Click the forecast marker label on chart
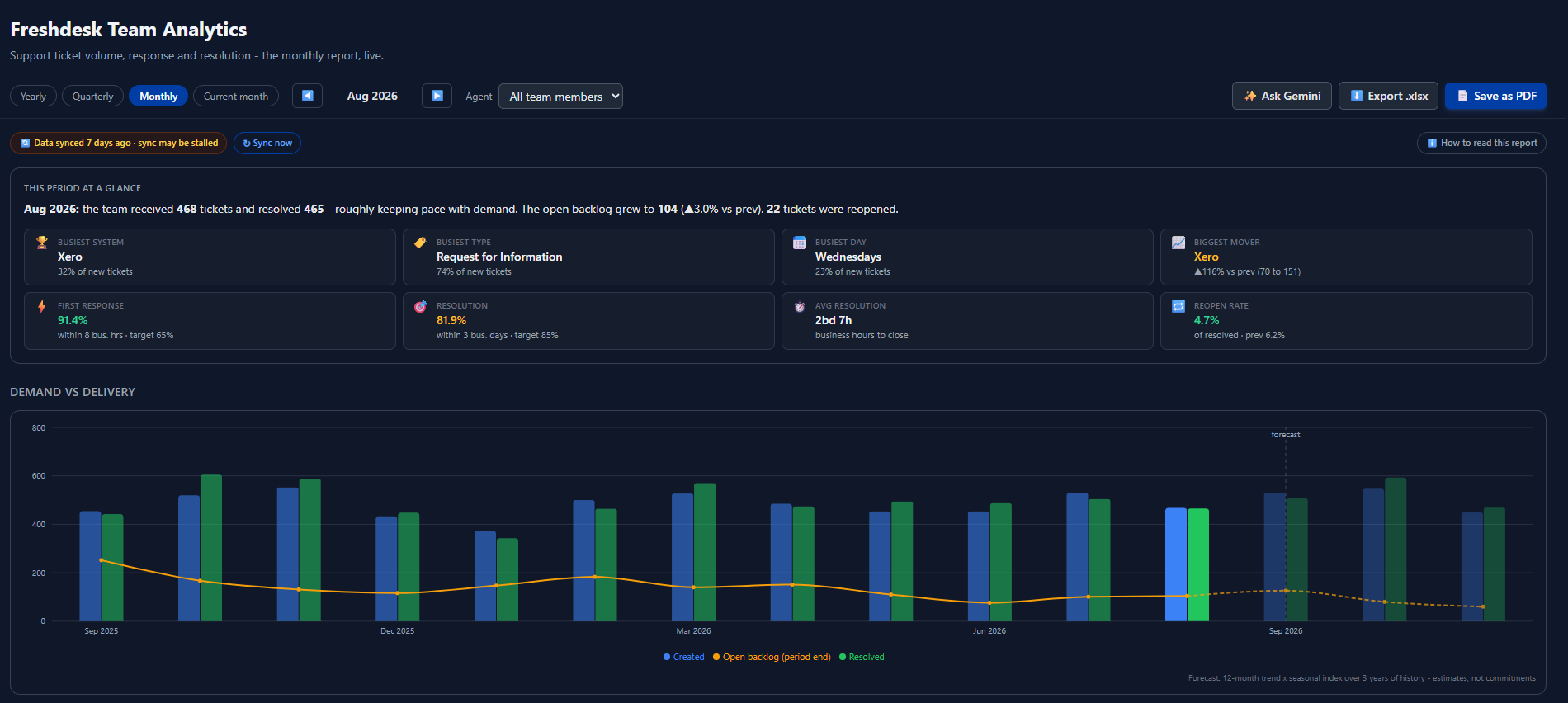Viewport: 1568px width, 703px height. pyautogui.click(x=1285, y=434)
